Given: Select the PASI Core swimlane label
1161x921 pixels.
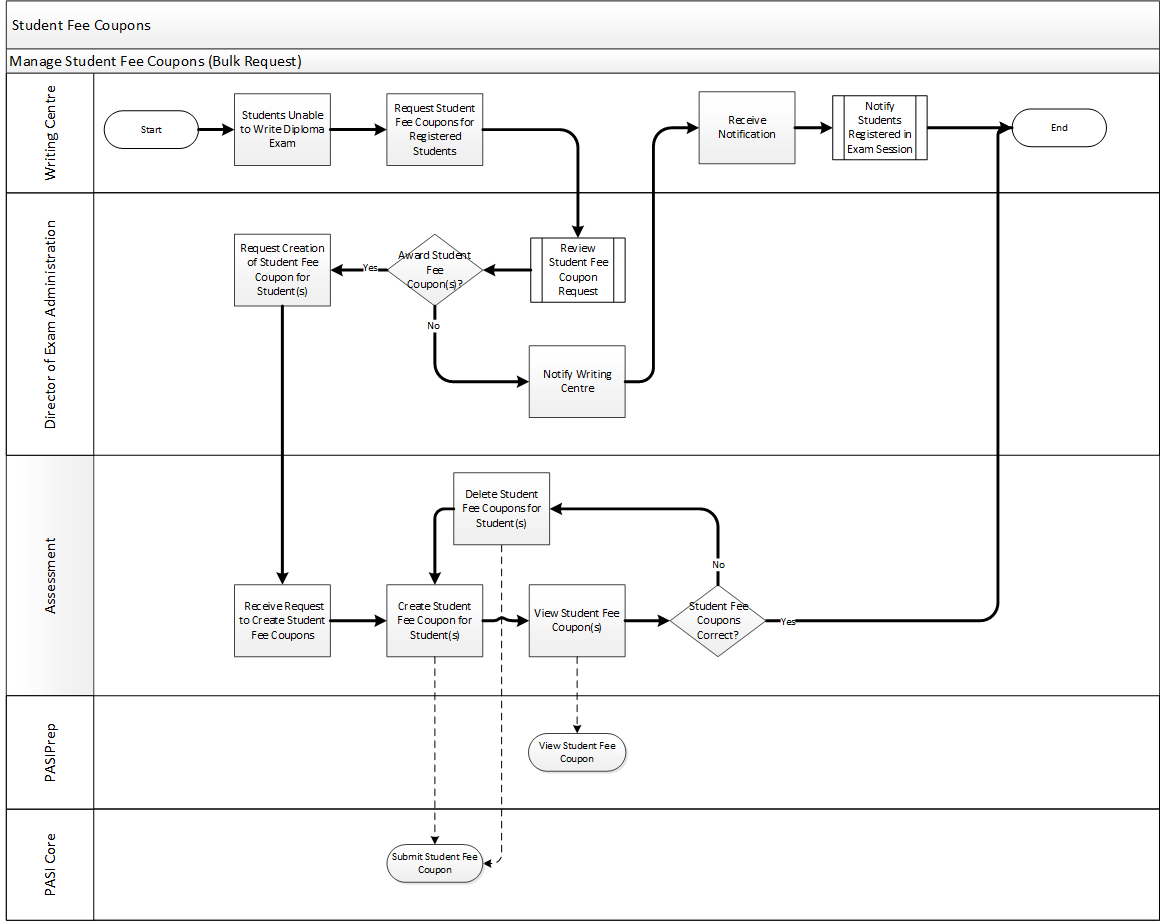Looking at the screenshot, I should point(50,863).
